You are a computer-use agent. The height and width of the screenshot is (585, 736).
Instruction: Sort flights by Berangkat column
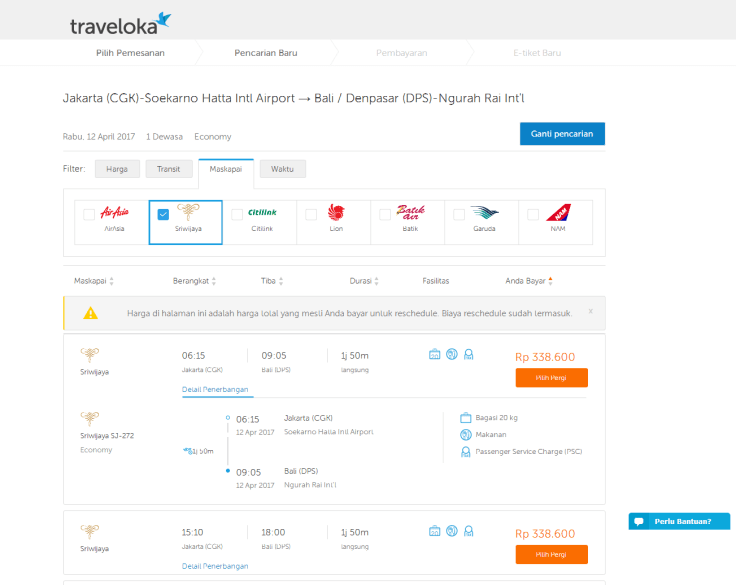tap(195, 281)
